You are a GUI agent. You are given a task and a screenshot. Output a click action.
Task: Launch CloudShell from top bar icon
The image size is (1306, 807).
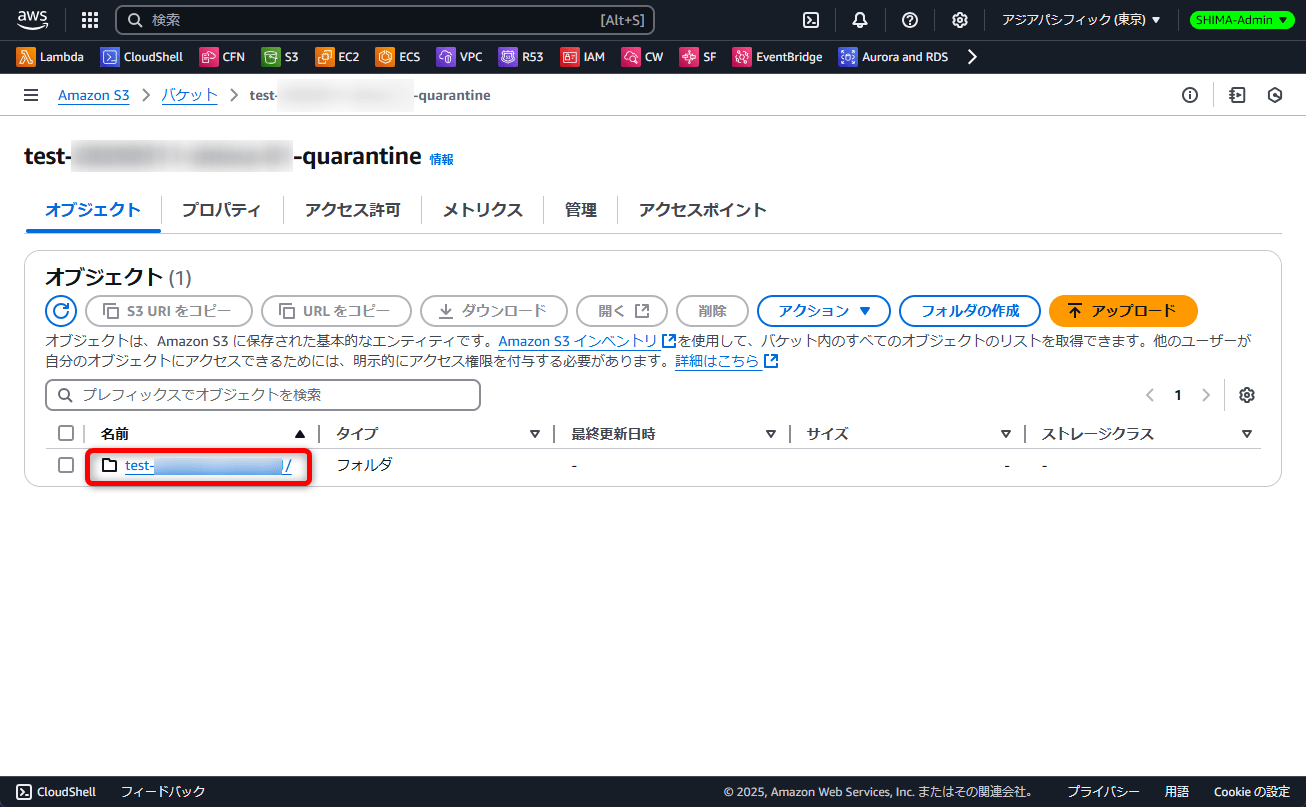[x=812, y=20]
